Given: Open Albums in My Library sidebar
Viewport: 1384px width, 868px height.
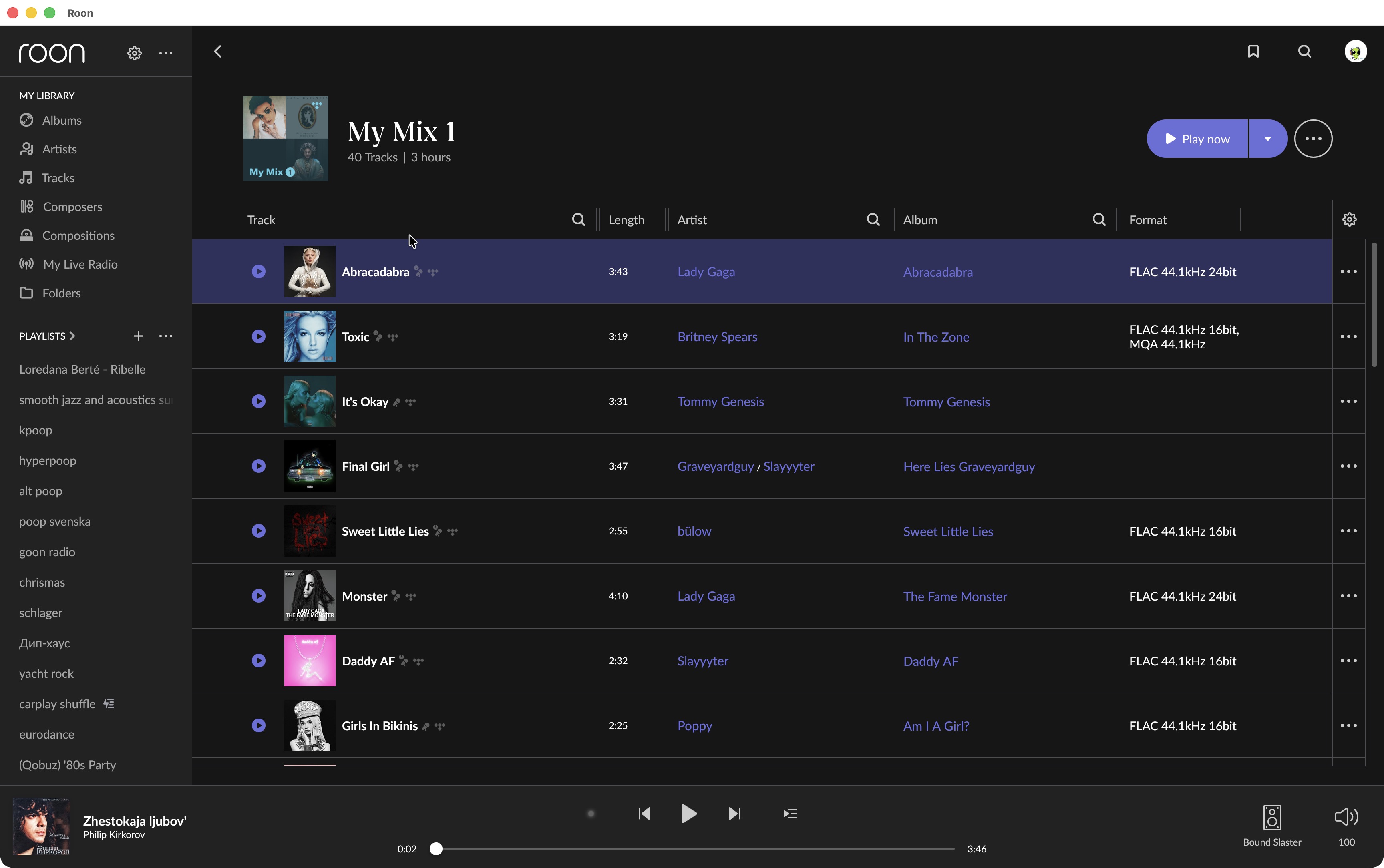Looking at the screenshot, I should point(61,120).
